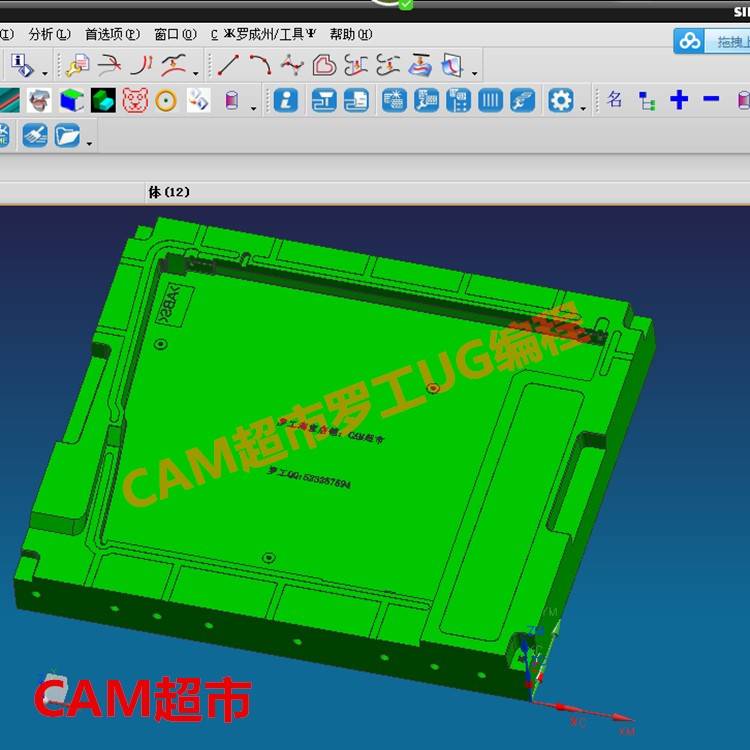This screenshot has height=750, width=750.
Task: Click the 名 name button in toolbar
Action: coord(615,99)
